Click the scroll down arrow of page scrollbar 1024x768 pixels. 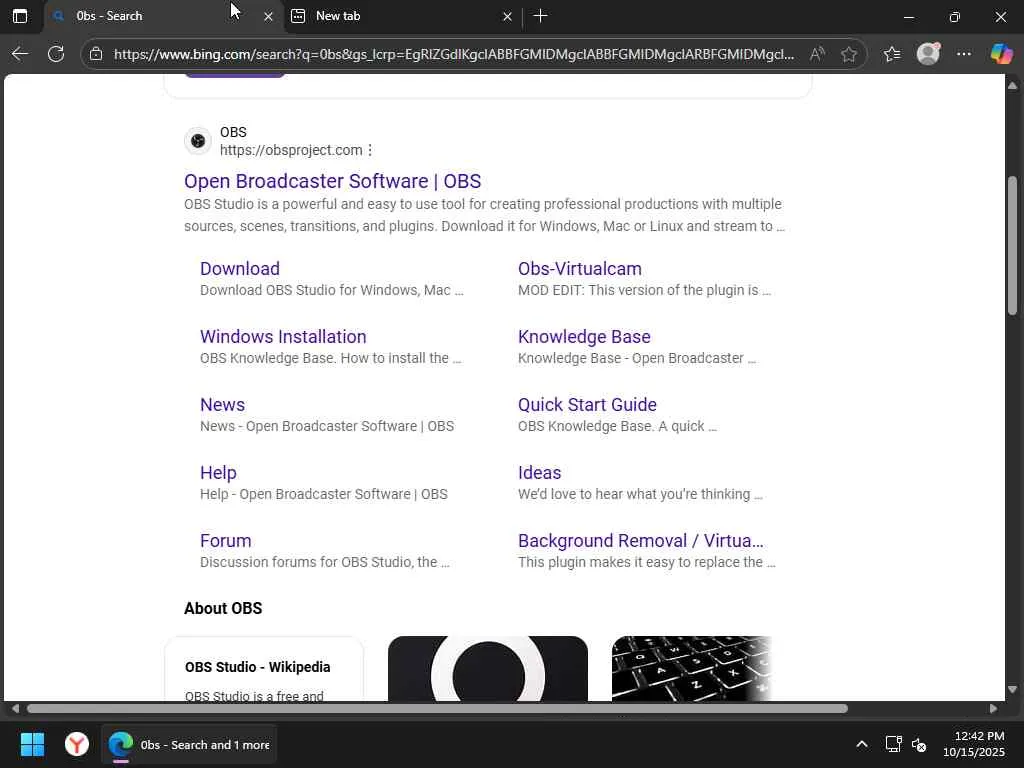point(1013,689)
